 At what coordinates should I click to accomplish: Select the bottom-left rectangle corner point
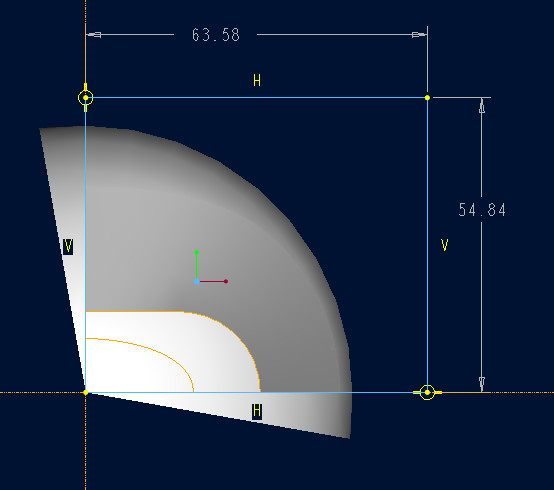tap(86, 392)
